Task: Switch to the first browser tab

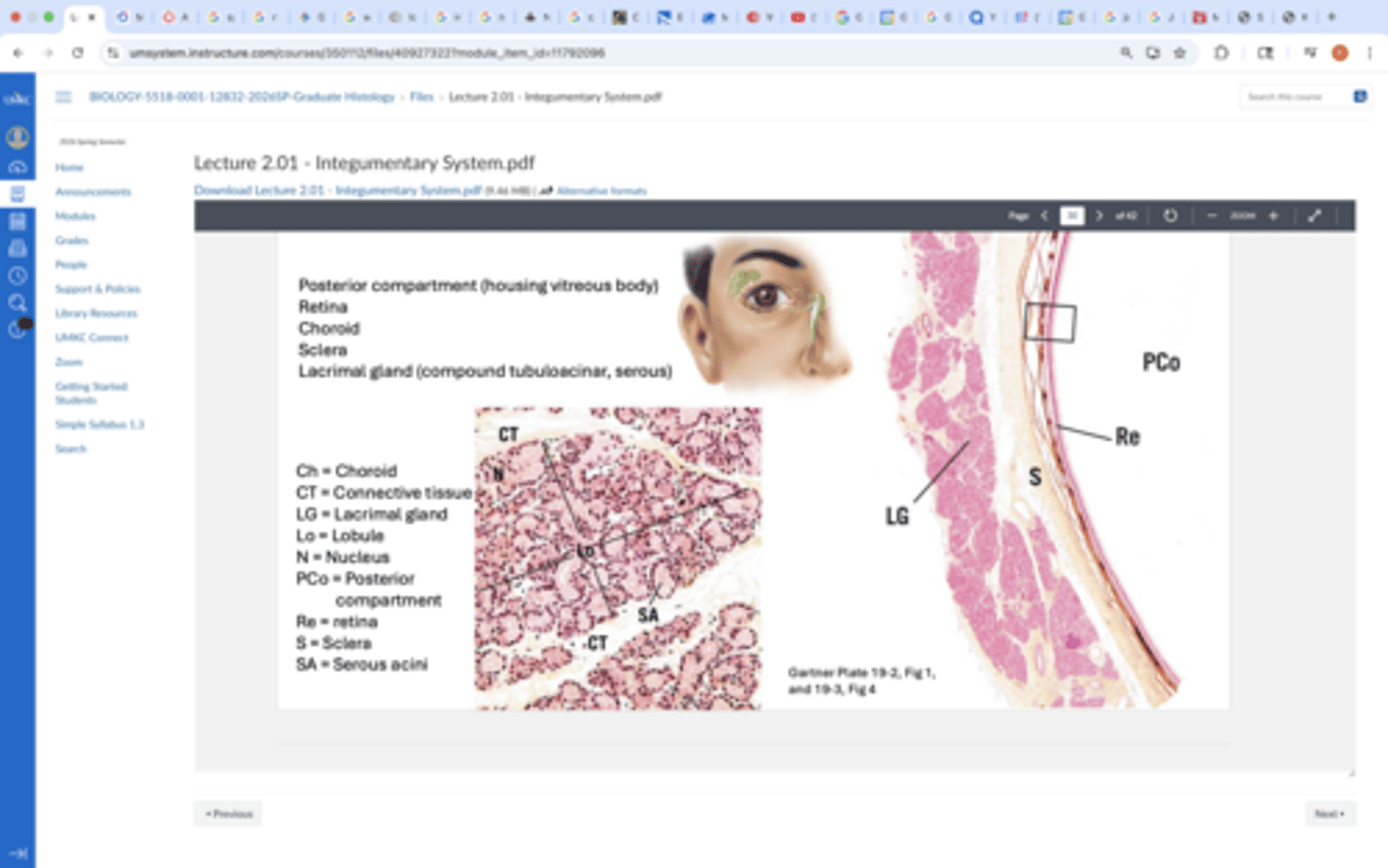Action: (83, 16)
